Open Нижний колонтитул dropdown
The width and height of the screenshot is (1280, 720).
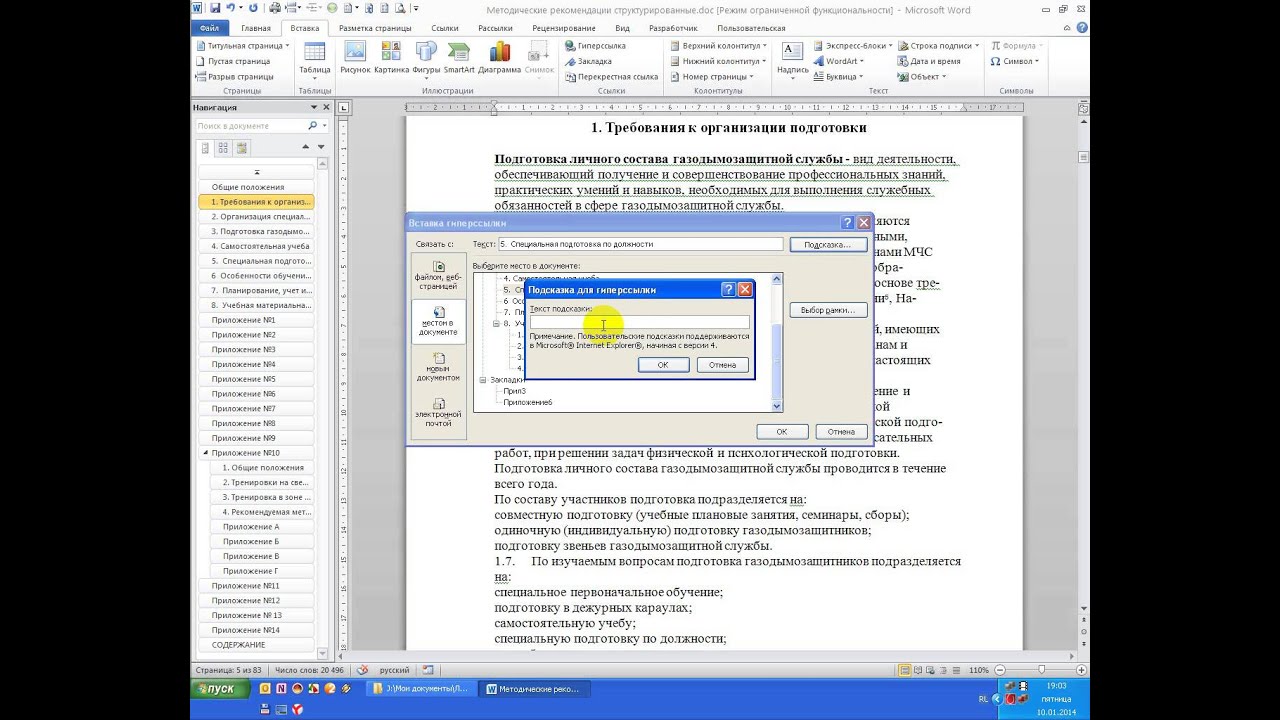tap(718, 61)
